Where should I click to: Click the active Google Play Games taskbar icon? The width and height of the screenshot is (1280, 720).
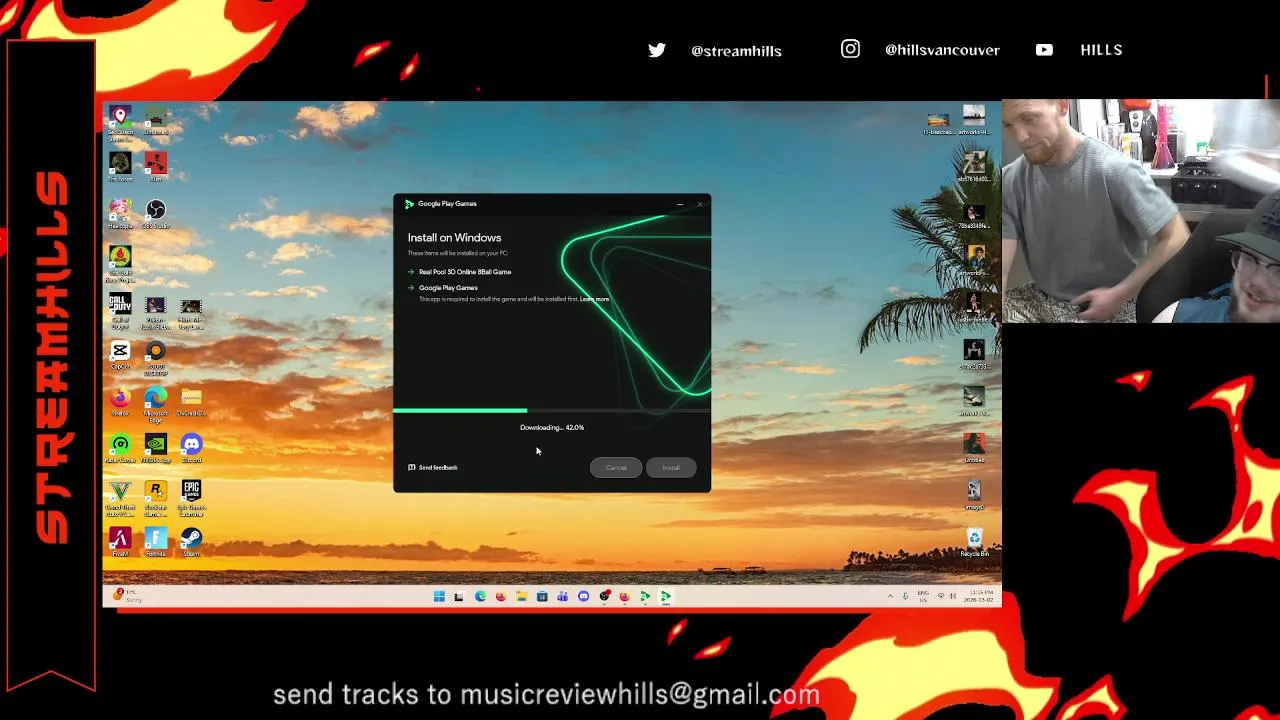click(666, 597)
